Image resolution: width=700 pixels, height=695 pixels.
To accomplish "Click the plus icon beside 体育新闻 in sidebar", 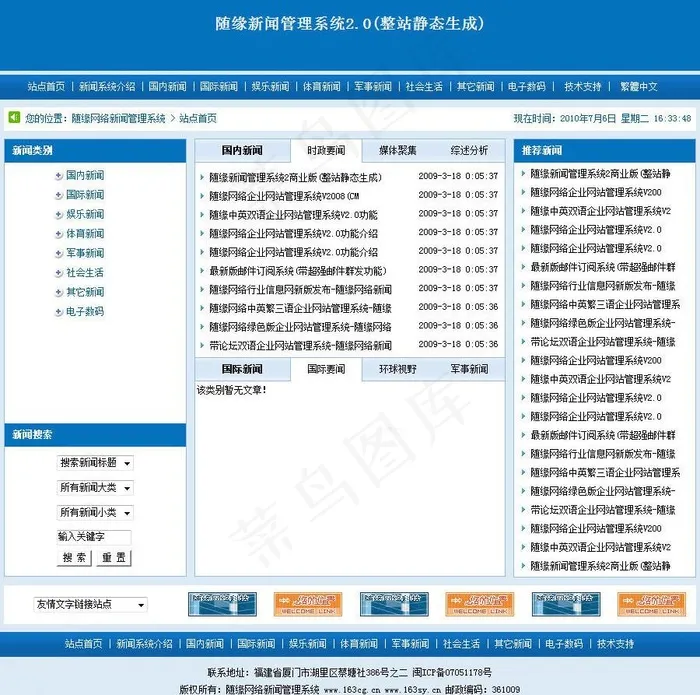I will click(x=59, y=234).
